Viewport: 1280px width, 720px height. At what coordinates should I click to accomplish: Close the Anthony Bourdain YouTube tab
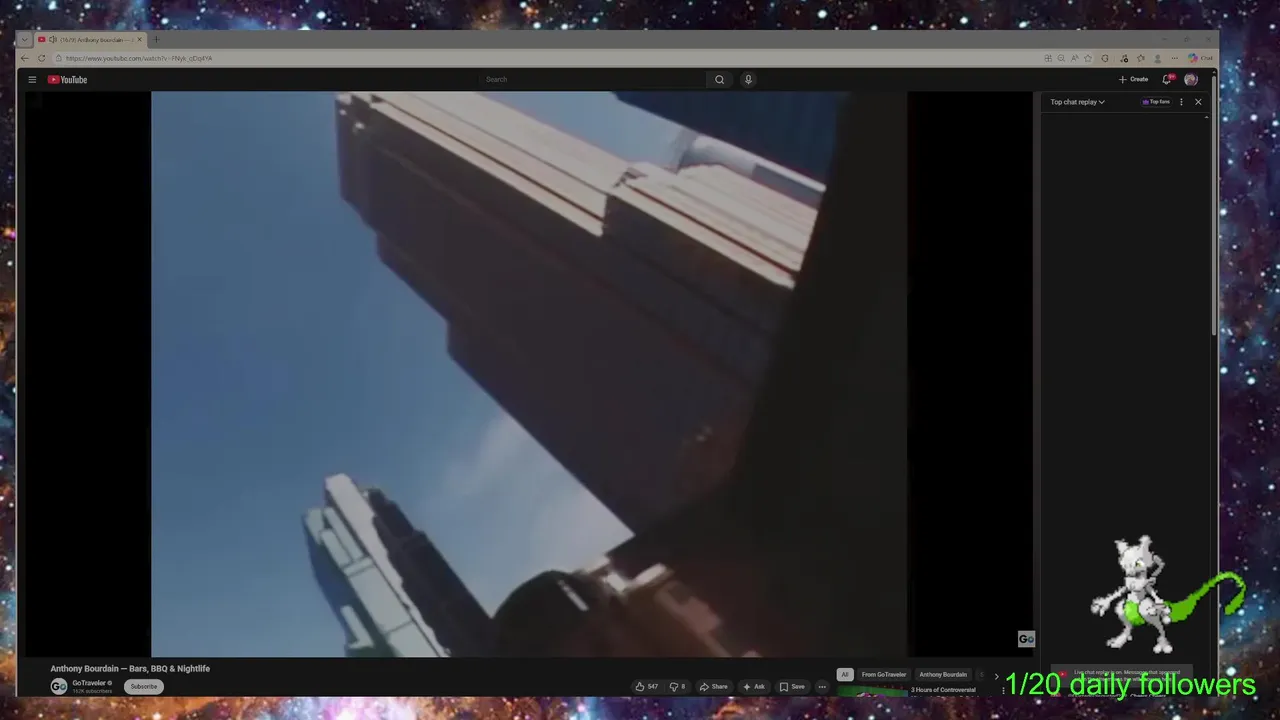tap(140, 40)
